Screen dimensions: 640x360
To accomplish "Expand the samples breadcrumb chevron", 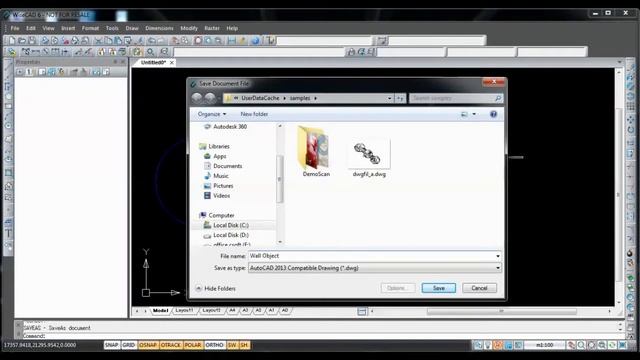I will [x=316, y=98].
